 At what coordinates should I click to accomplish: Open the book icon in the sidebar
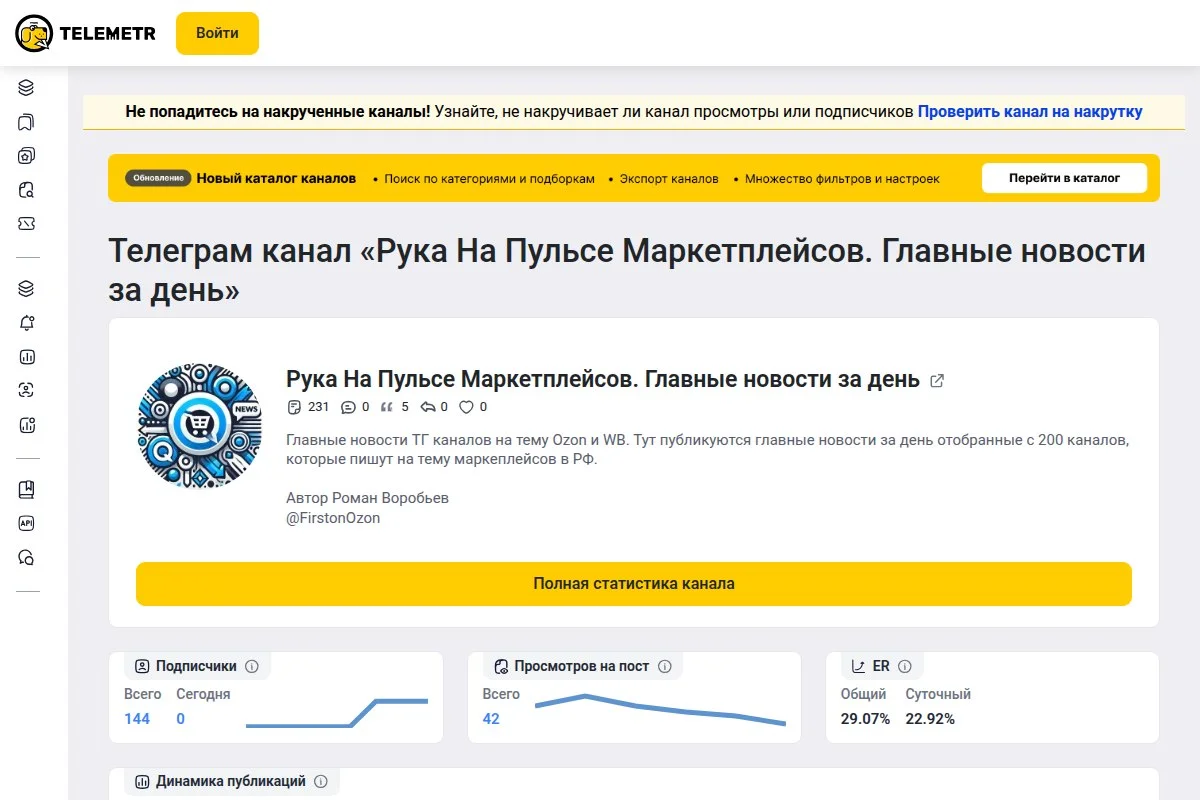[x=27, y=490]
